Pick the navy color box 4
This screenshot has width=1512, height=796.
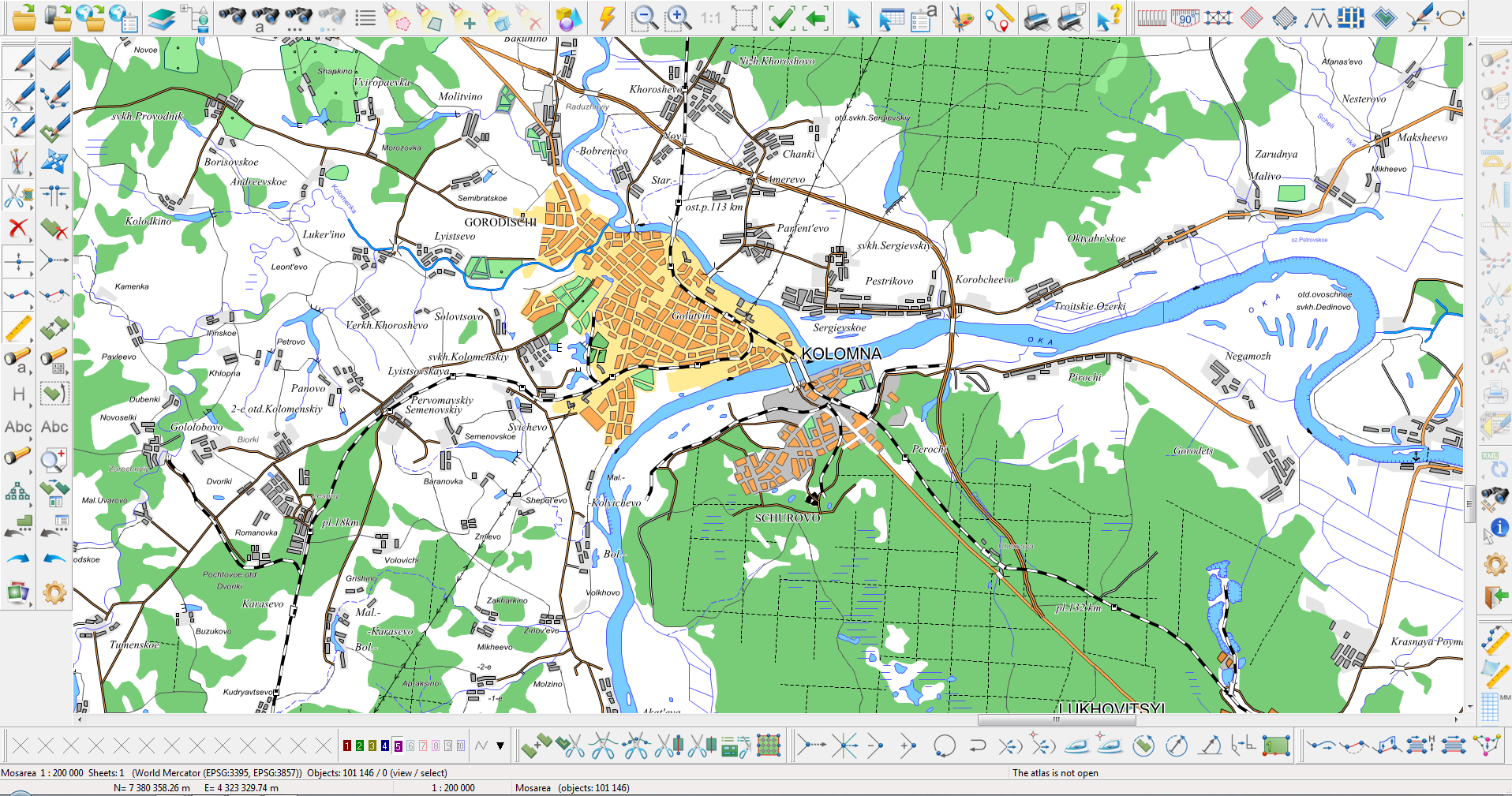coord(385,746)
